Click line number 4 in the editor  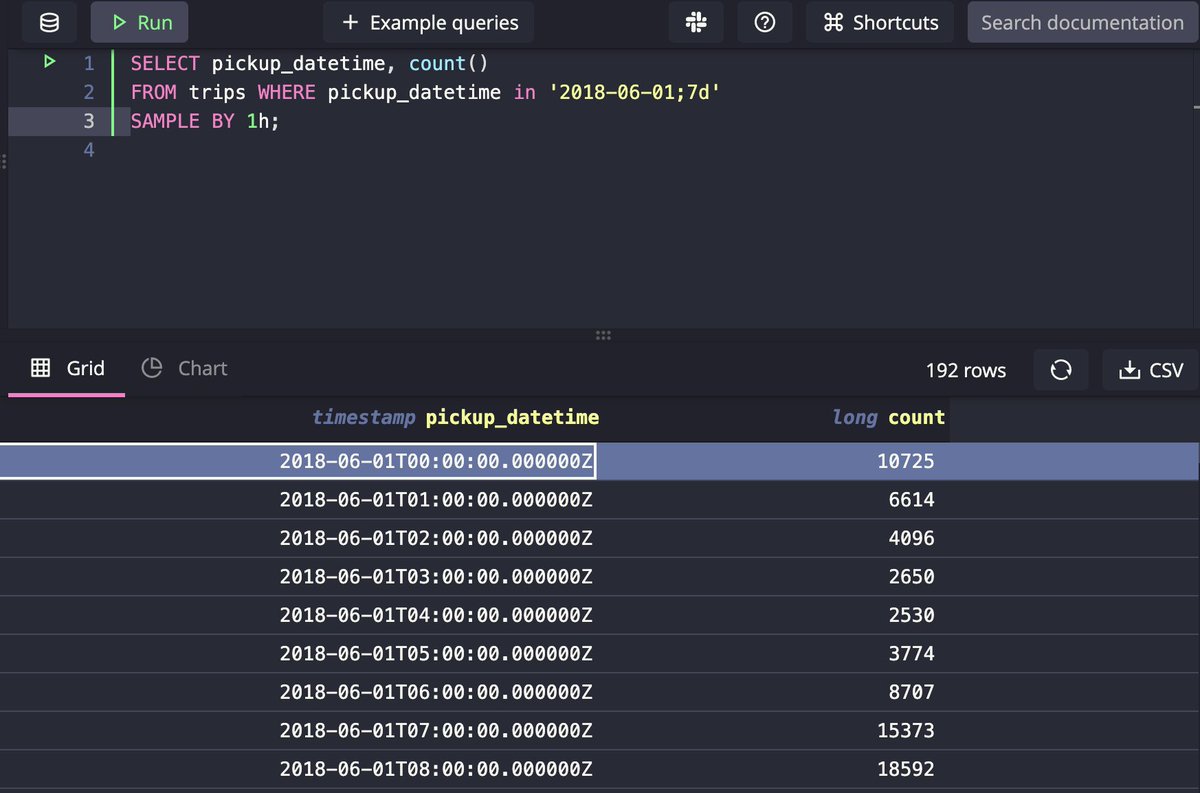pyautogui.click(x=88, y=149)
